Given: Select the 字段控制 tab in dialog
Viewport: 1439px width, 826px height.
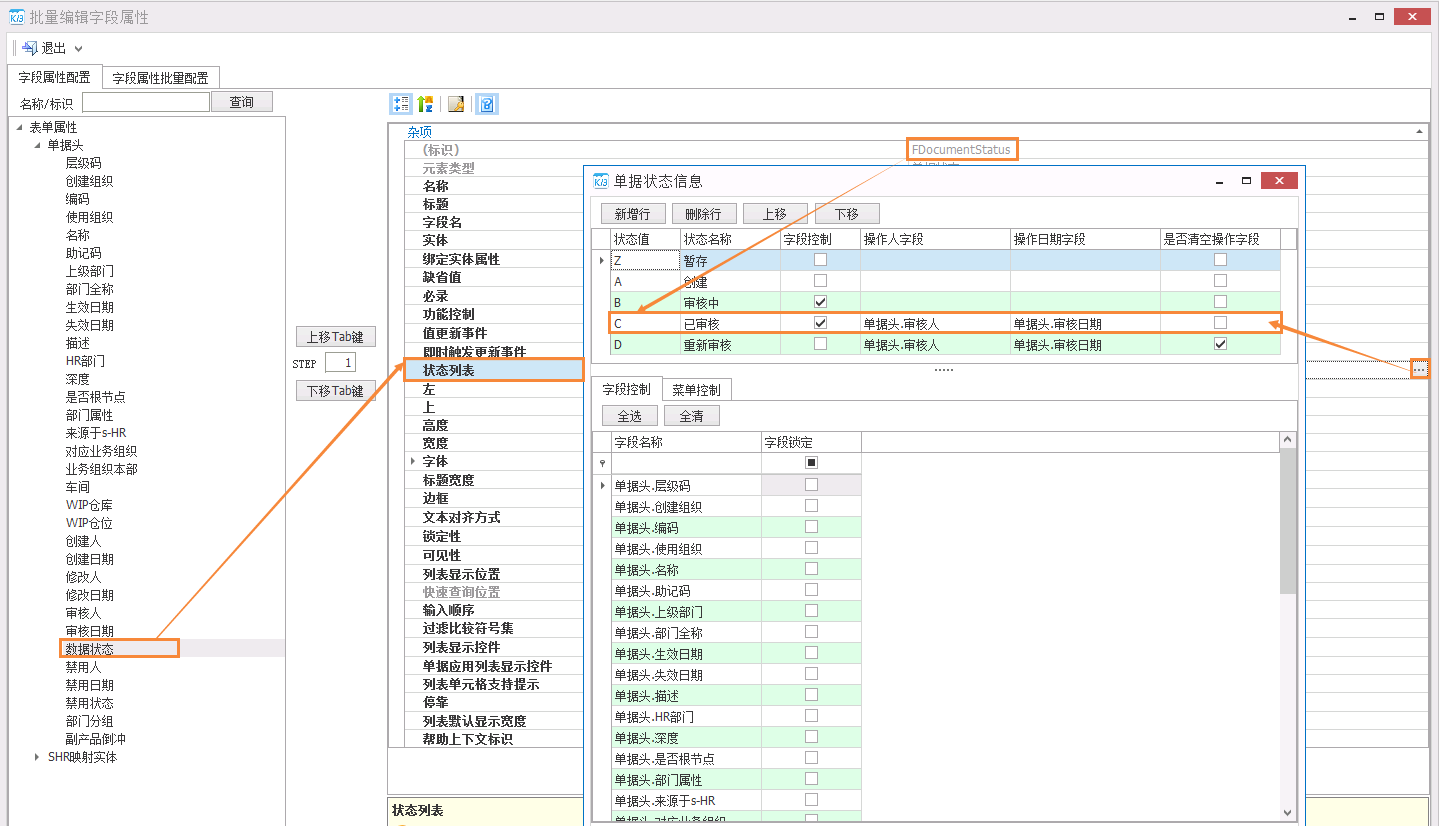Looking at the screenshot, I should 626,389.
